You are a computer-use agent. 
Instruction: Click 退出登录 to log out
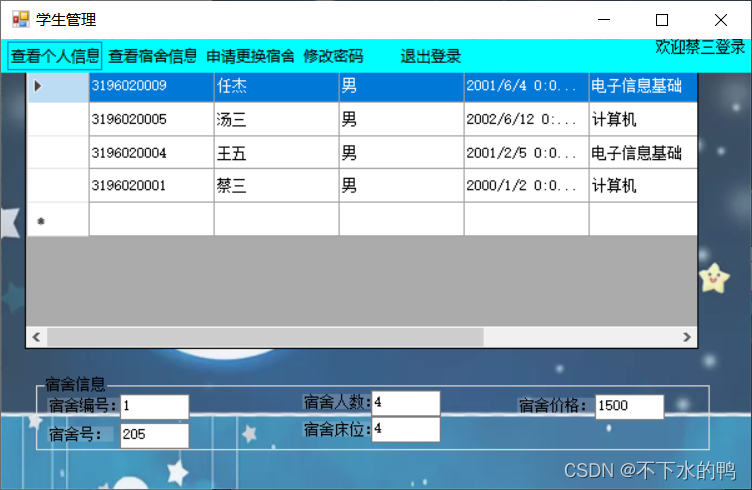430,56
